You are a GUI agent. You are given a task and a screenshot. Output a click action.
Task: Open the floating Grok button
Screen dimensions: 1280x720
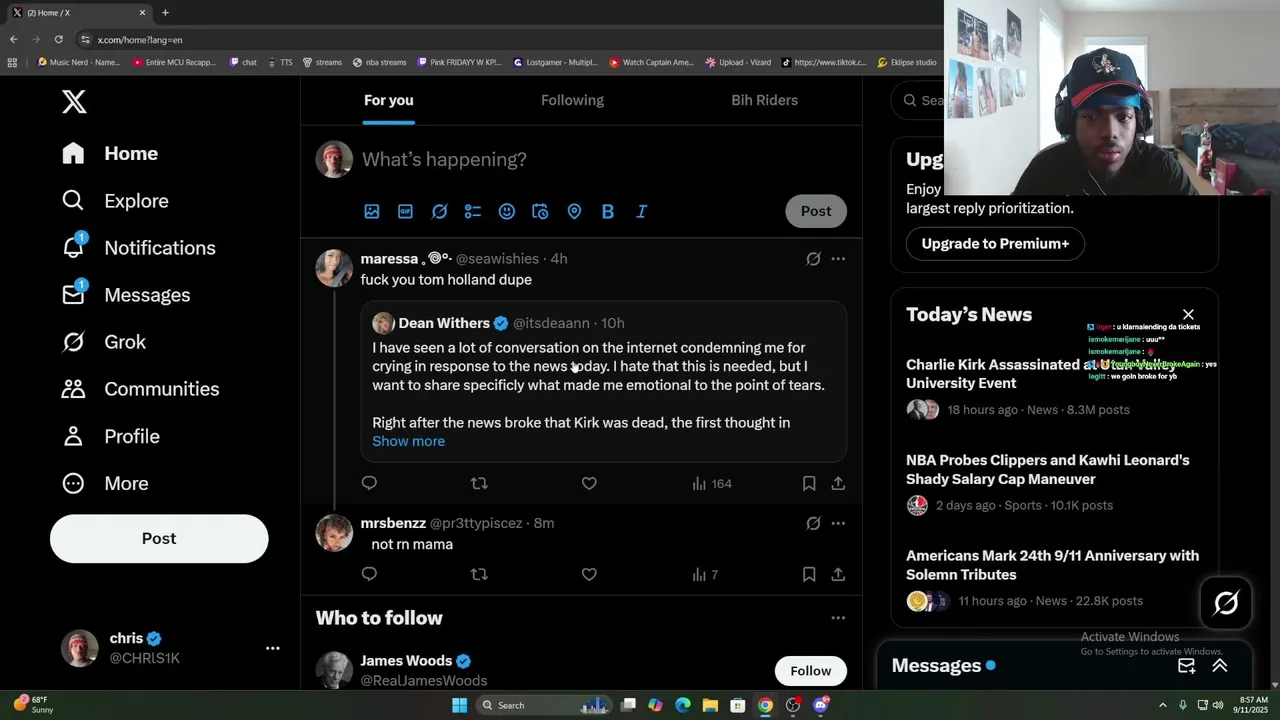[x=1226, y=602]
